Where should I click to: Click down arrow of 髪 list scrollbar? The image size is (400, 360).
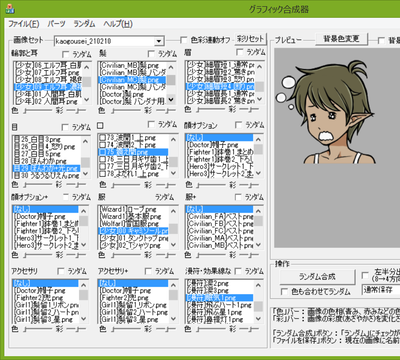171,99
